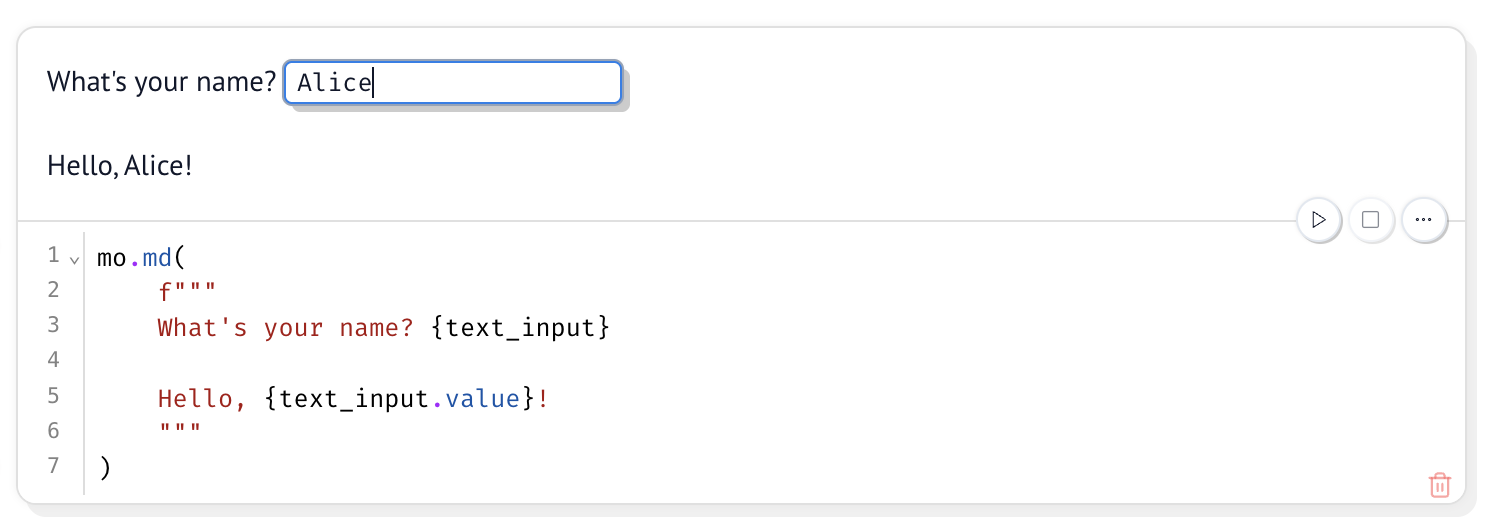Click {text_input} on code line 3
Screen dimensions: 1486x530
[x=520, y=327]
